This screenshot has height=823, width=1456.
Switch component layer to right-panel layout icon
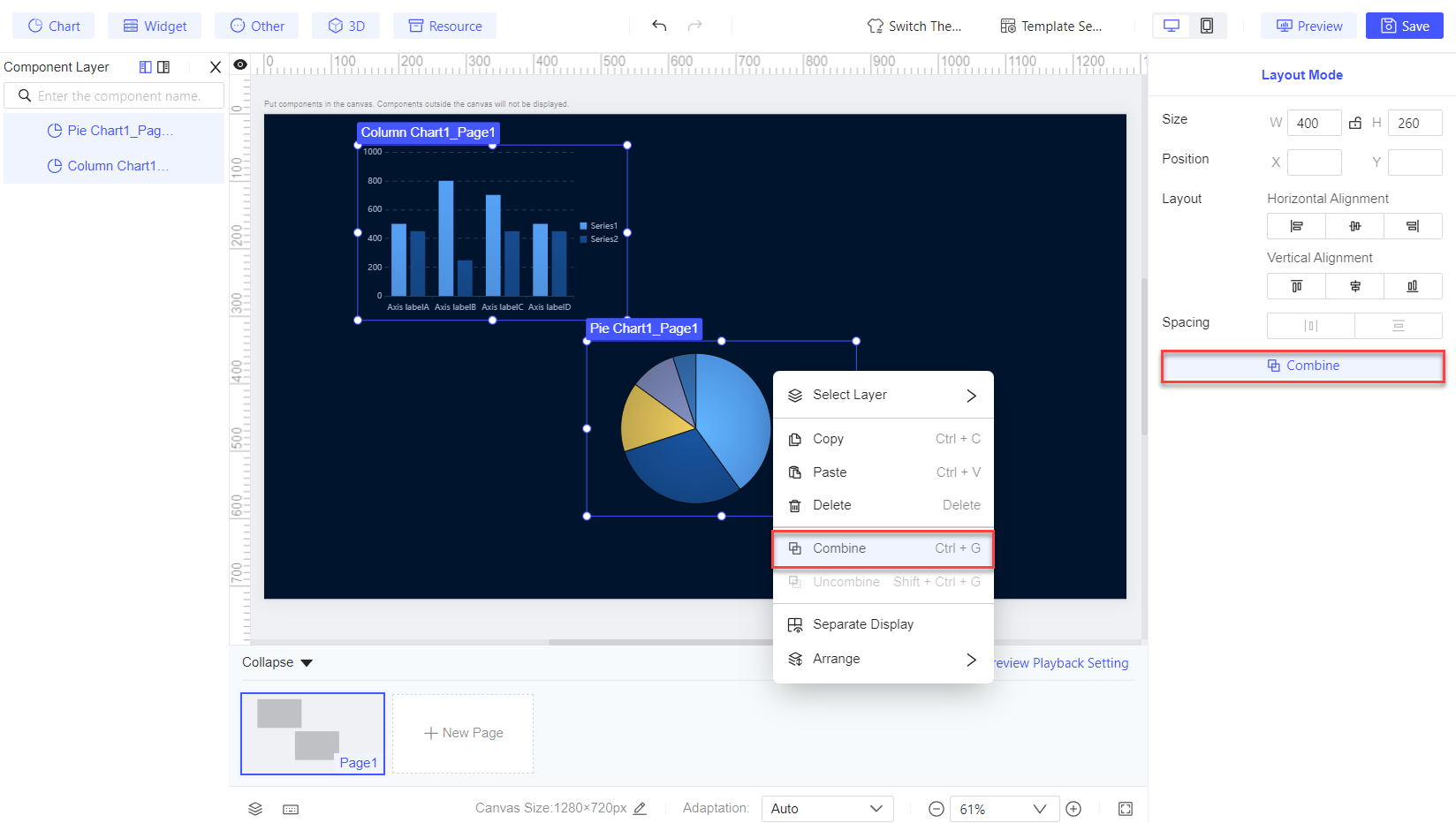tap(163, 67)
